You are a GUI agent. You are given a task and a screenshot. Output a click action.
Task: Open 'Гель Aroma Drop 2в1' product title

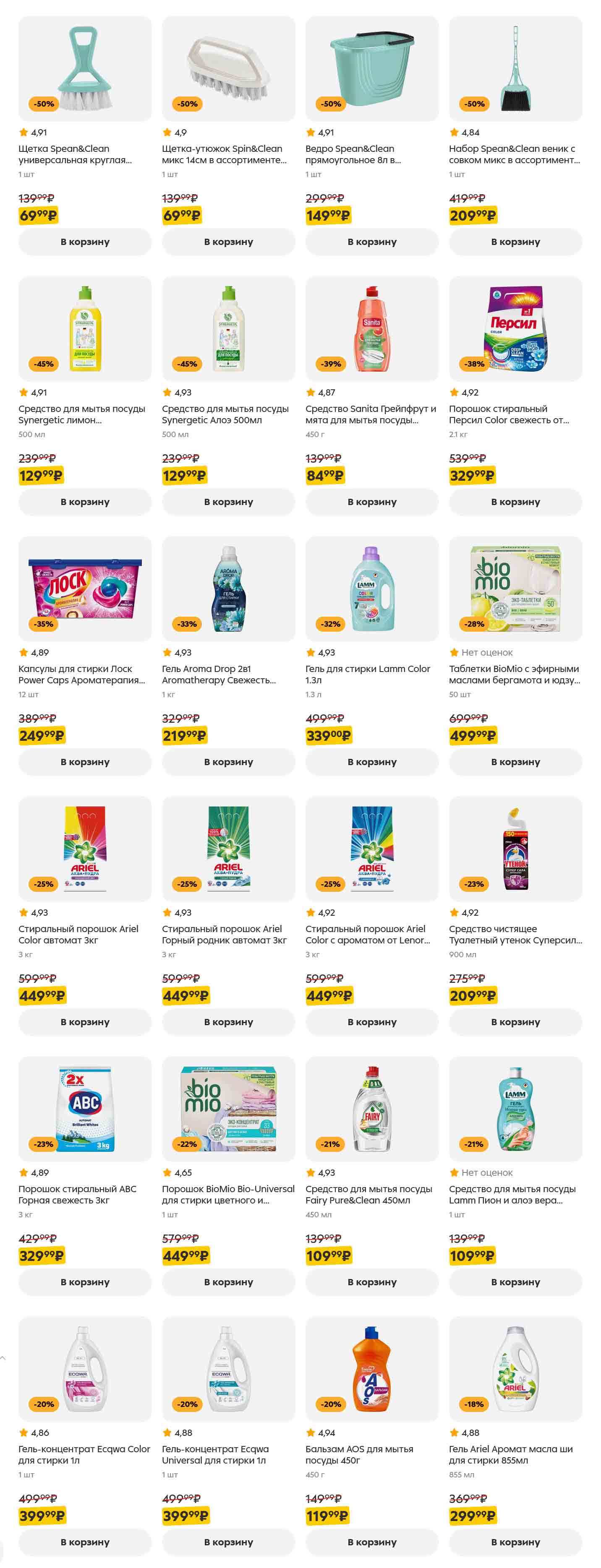pyautogui.click(x=219, y=675)
